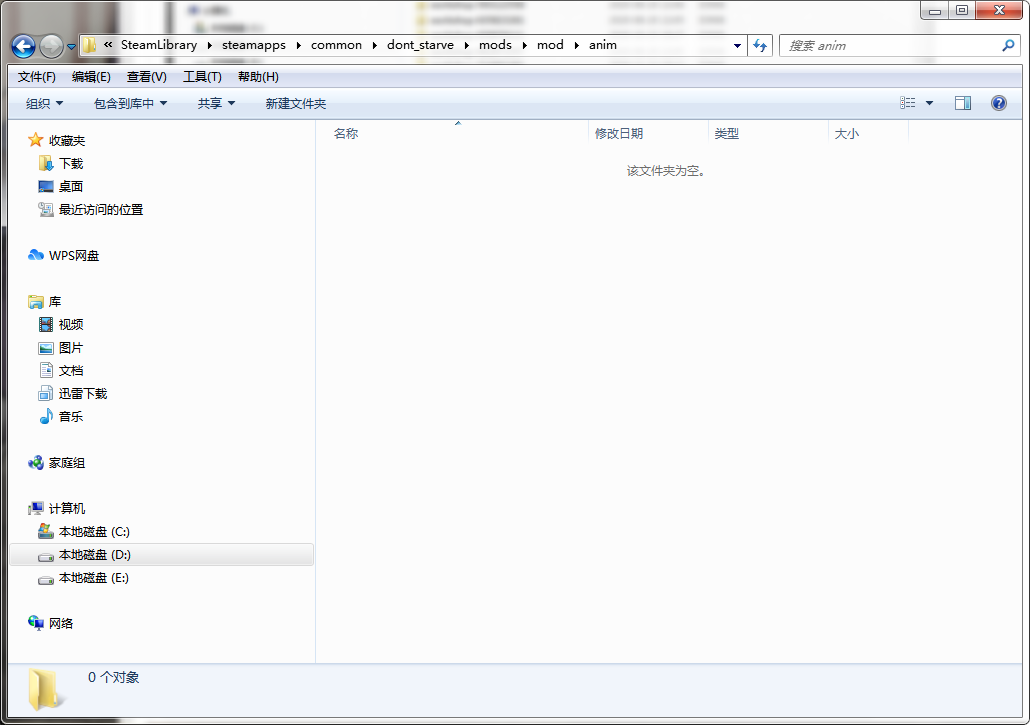Open WPS网盘 cloud drive in sidebar
This screenshot has width=1030, height=725.
tap(73, 256)
